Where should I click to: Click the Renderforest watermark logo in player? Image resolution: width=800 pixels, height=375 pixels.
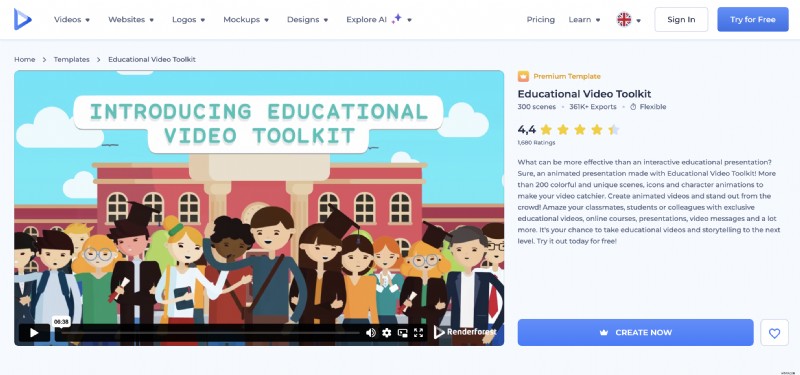(465, 332)
